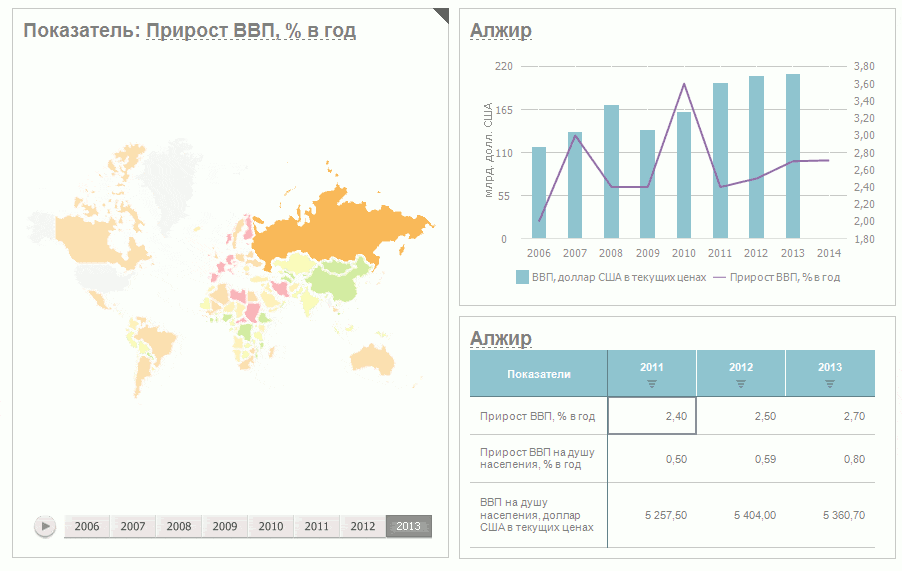The width and height of the screenshot is (902, 571).
Task: Click the filter icon under 2013 column
Action: [830, 383]
